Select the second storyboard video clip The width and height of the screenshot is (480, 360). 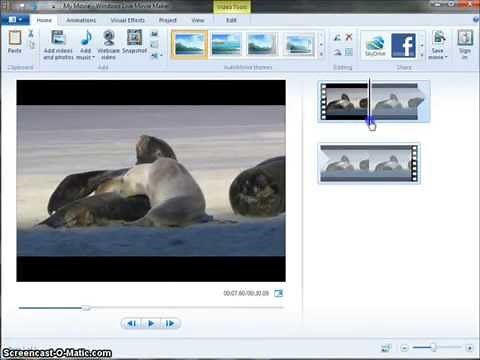point(369,163)
